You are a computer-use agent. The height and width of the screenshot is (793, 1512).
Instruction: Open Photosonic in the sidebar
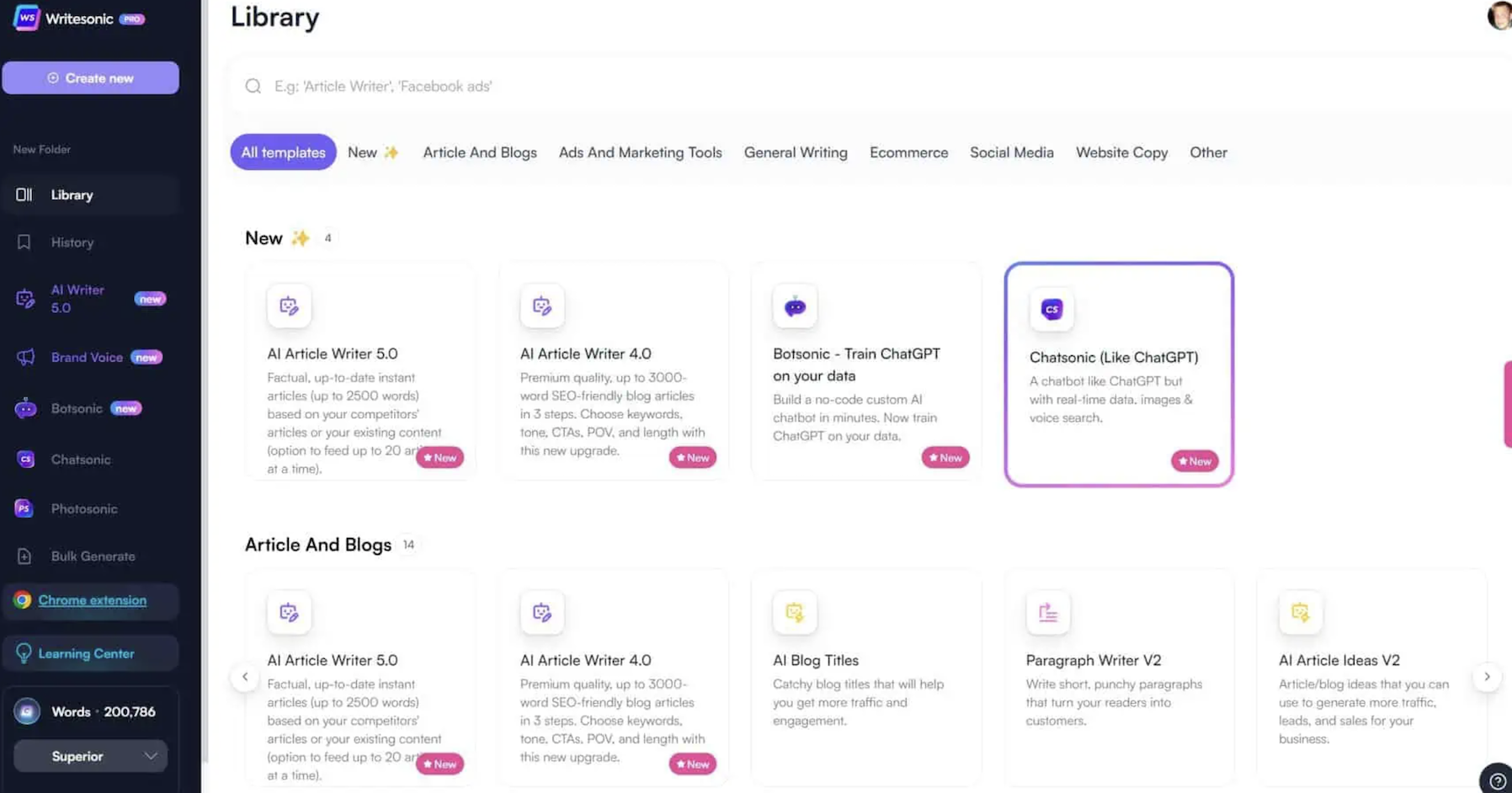(x=83, y=508)
